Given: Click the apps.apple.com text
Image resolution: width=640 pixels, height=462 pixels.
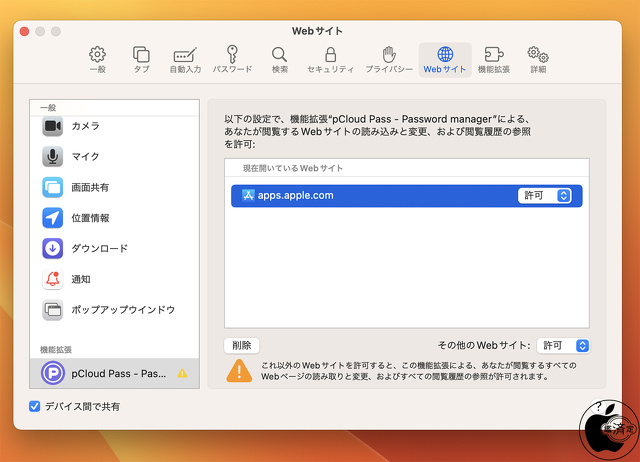Looking at the screenshot, I should click(x=296, y=195).
